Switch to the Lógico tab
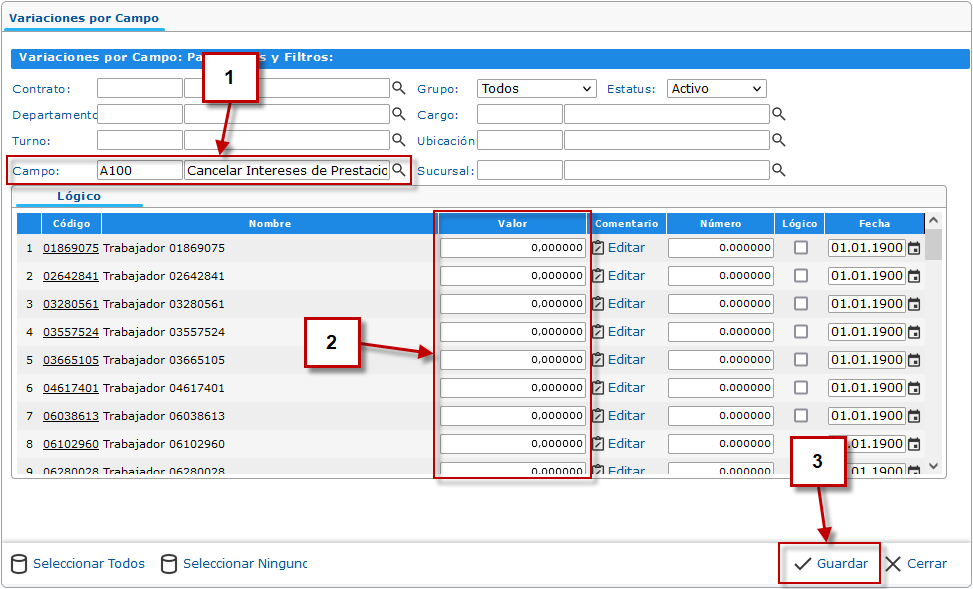This screenshot has width=973, height=589. 79,196
